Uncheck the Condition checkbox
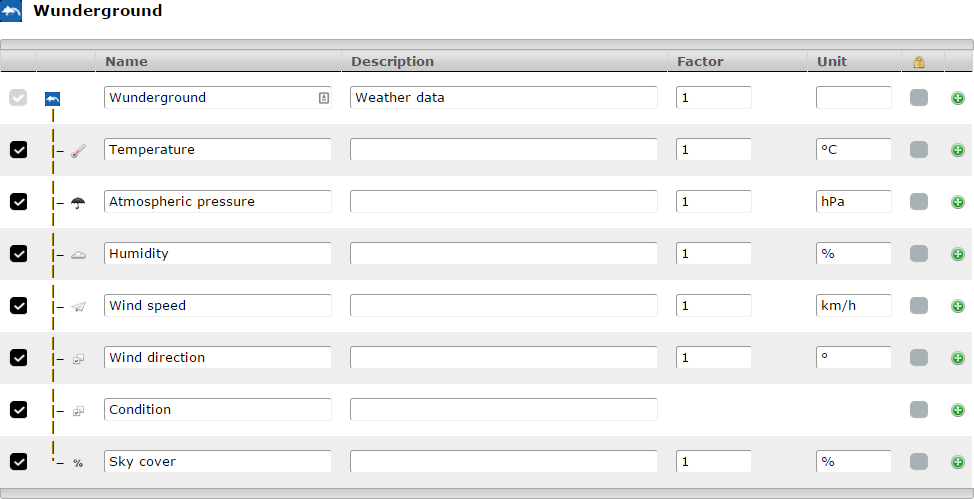Image resolution: width=974 pixels, height=499 pixels. [x=19, y=410]
